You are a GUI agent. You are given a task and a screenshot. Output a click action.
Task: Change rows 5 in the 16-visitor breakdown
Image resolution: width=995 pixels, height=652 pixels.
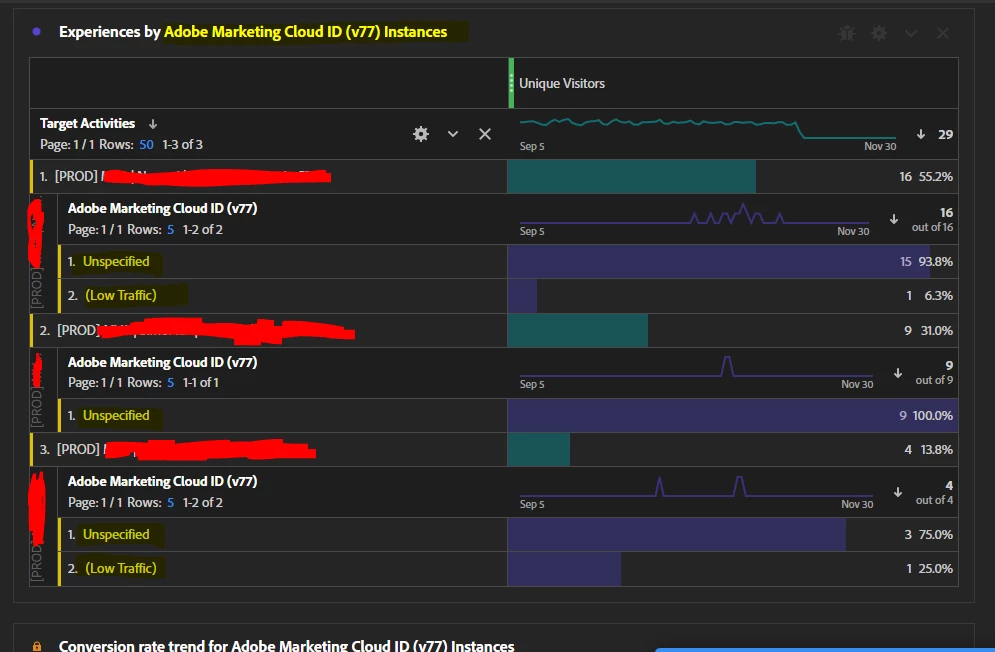point(170,230)
